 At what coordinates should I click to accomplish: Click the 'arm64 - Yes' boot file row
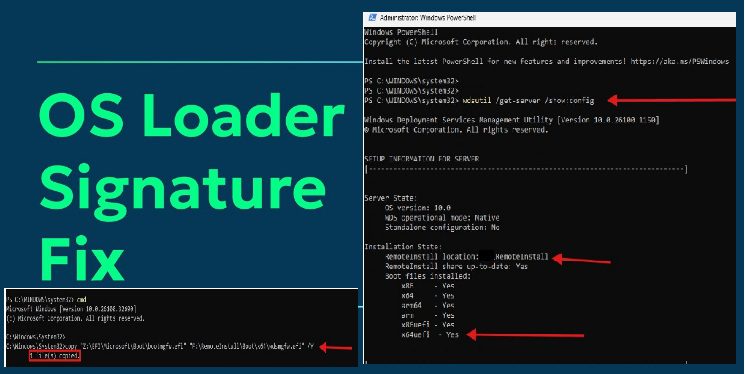click(x=428, y=305)
